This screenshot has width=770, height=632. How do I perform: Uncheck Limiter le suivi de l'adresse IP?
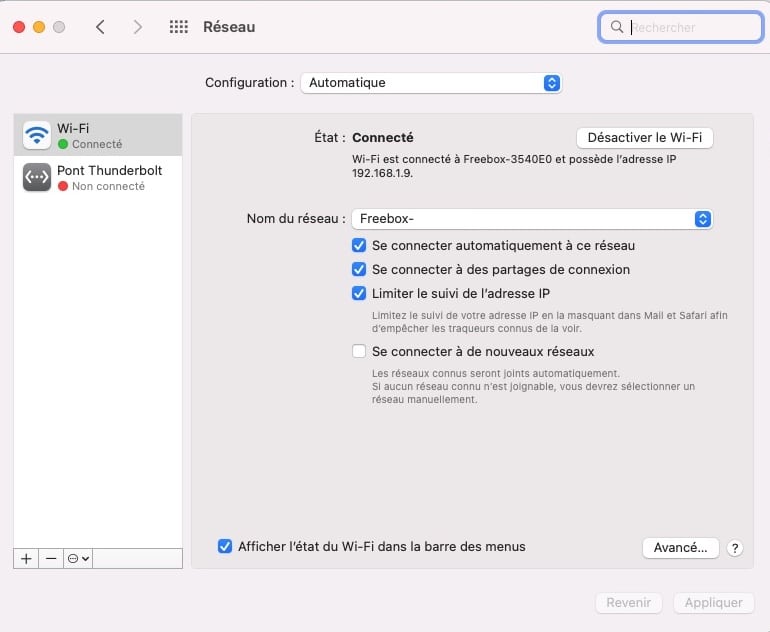pyautogui.click(x=359, y=293)
